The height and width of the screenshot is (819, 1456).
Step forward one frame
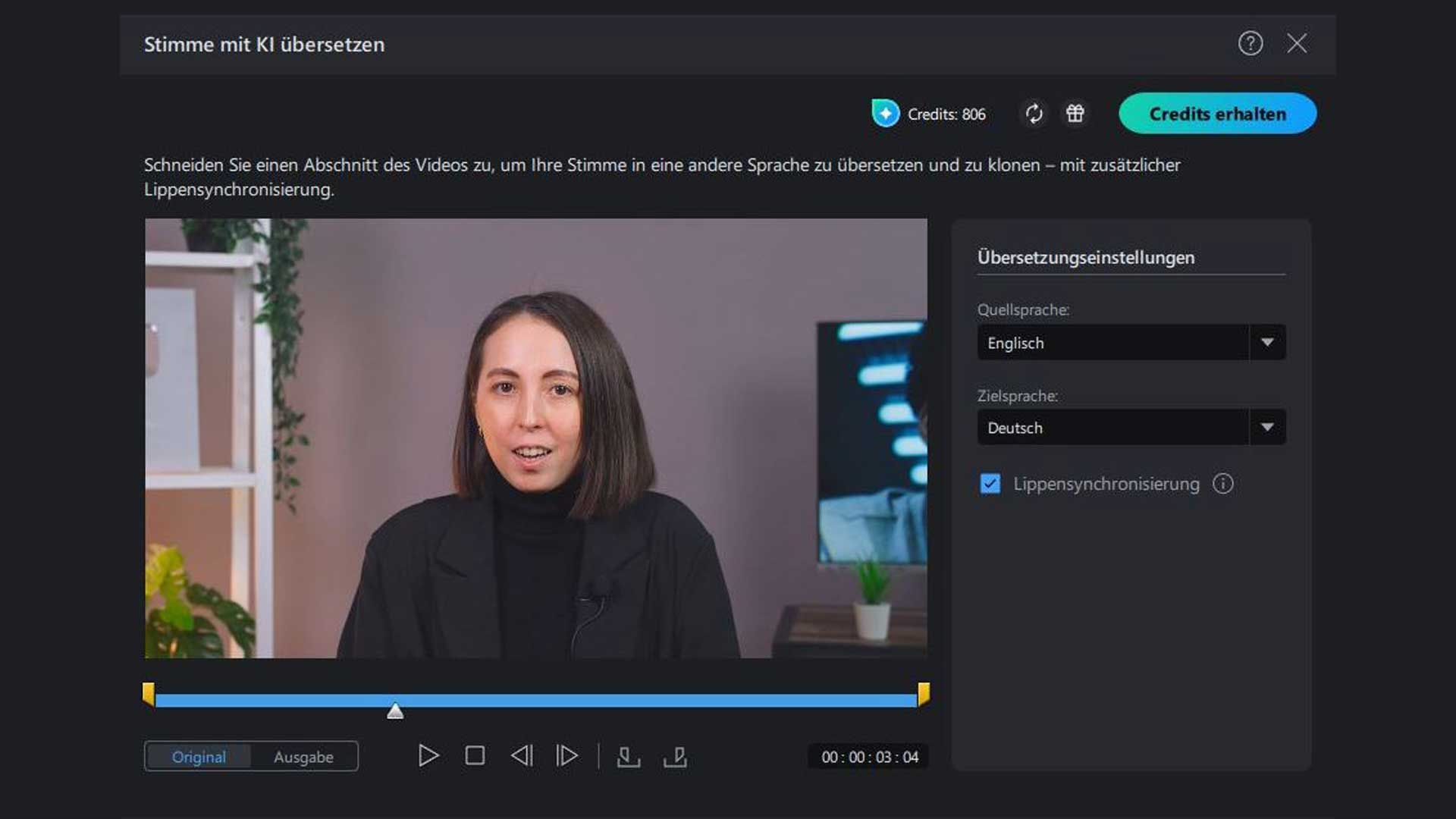pos(566,755)
